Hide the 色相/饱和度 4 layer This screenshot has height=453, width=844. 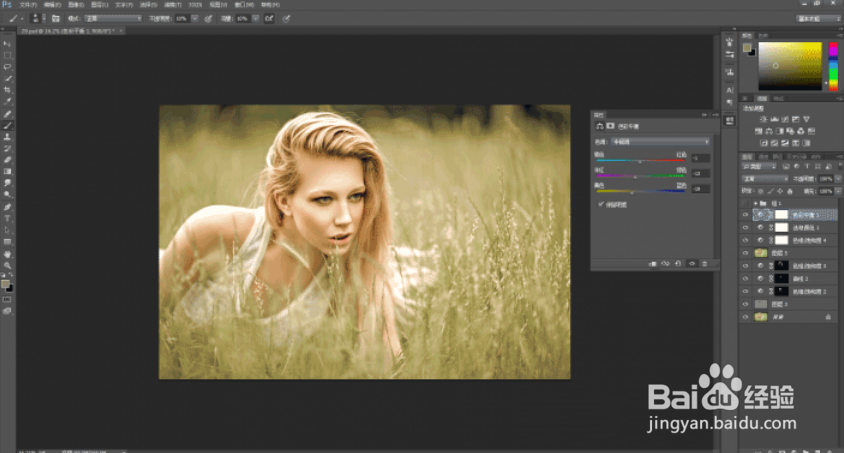pyautogui.click(x=745, y=240)
